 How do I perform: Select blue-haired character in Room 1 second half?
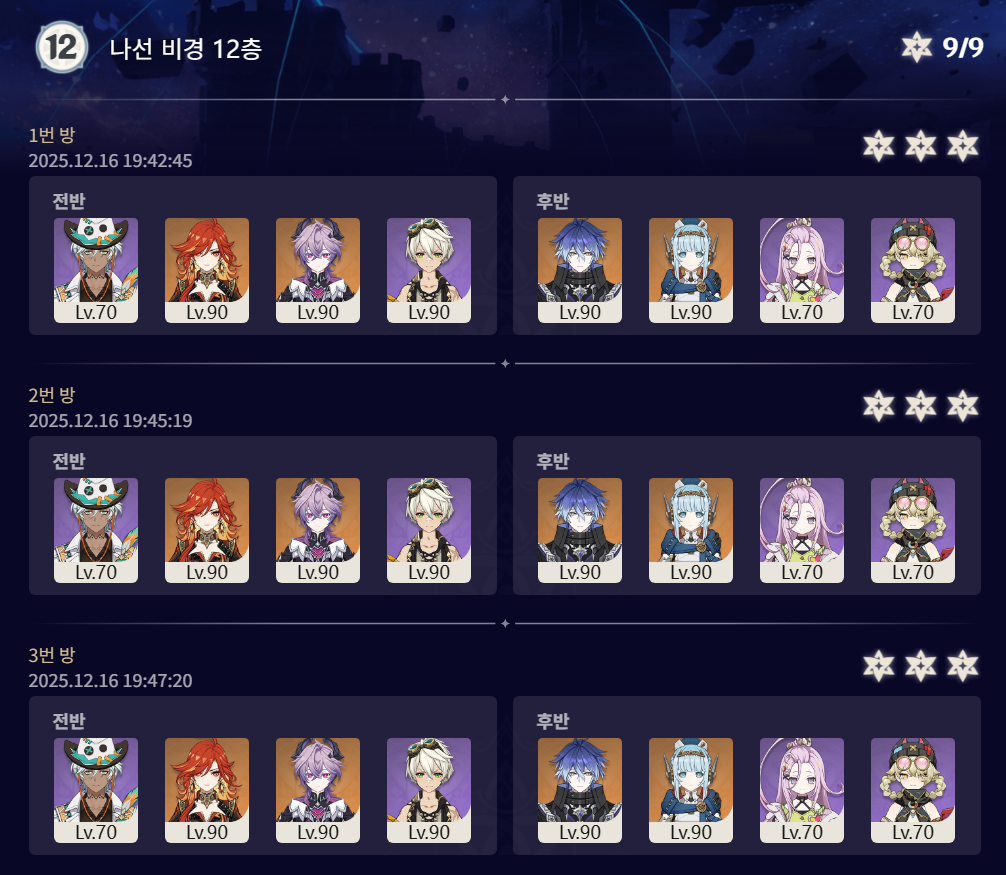click(579, 270)
